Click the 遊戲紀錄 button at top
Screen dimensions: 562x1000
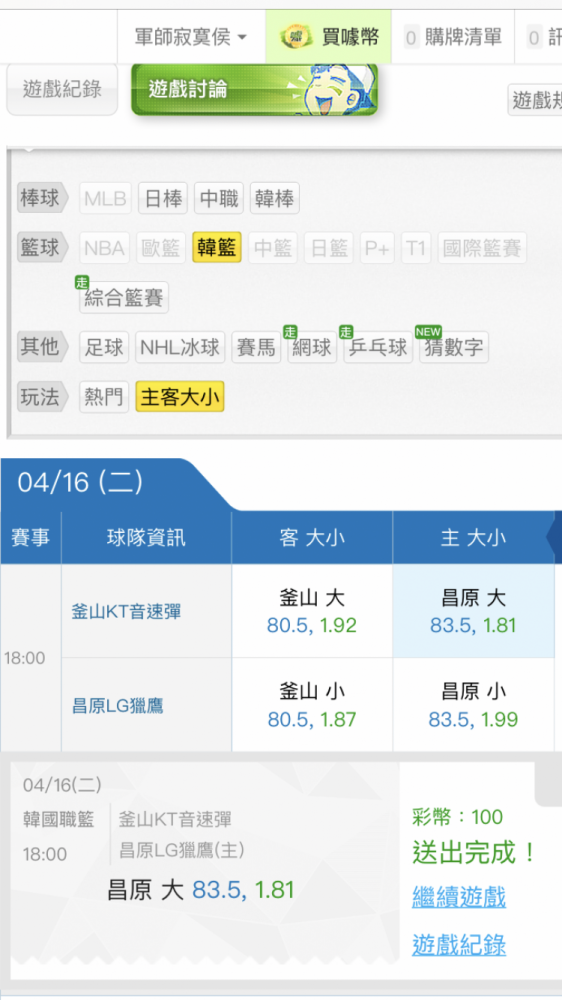coord(62,89)
